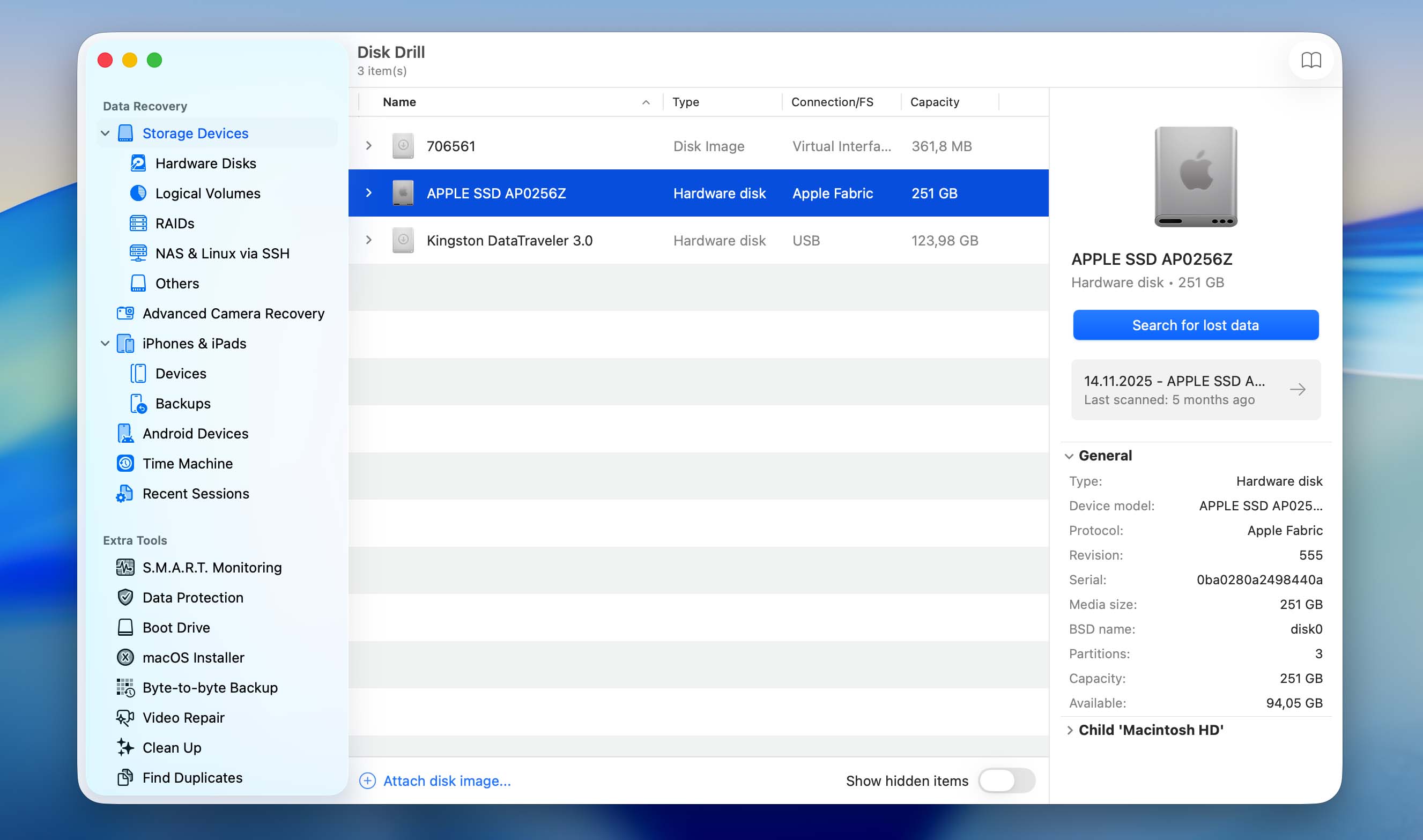Image resolution: width=1423 pixels, height=840 pixels.
Task: Collapse the iPhones & iPads section
Action: [105, 343]
